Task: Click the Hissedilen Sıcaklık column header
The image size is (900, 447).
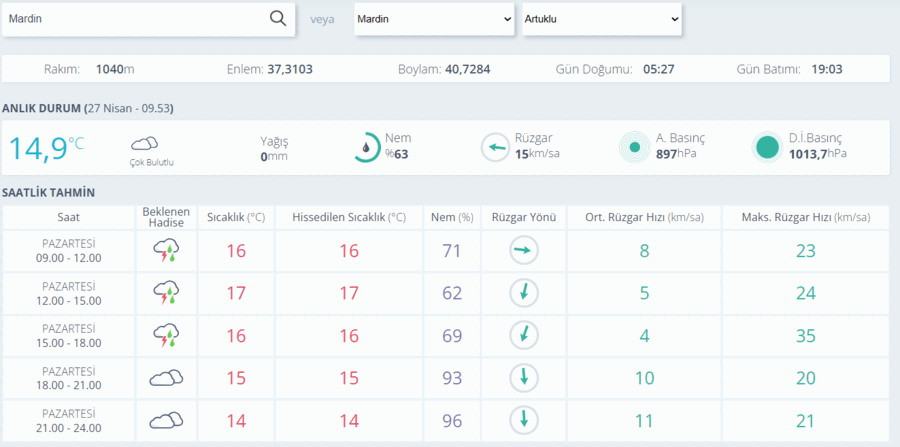Action: [349, 217]
